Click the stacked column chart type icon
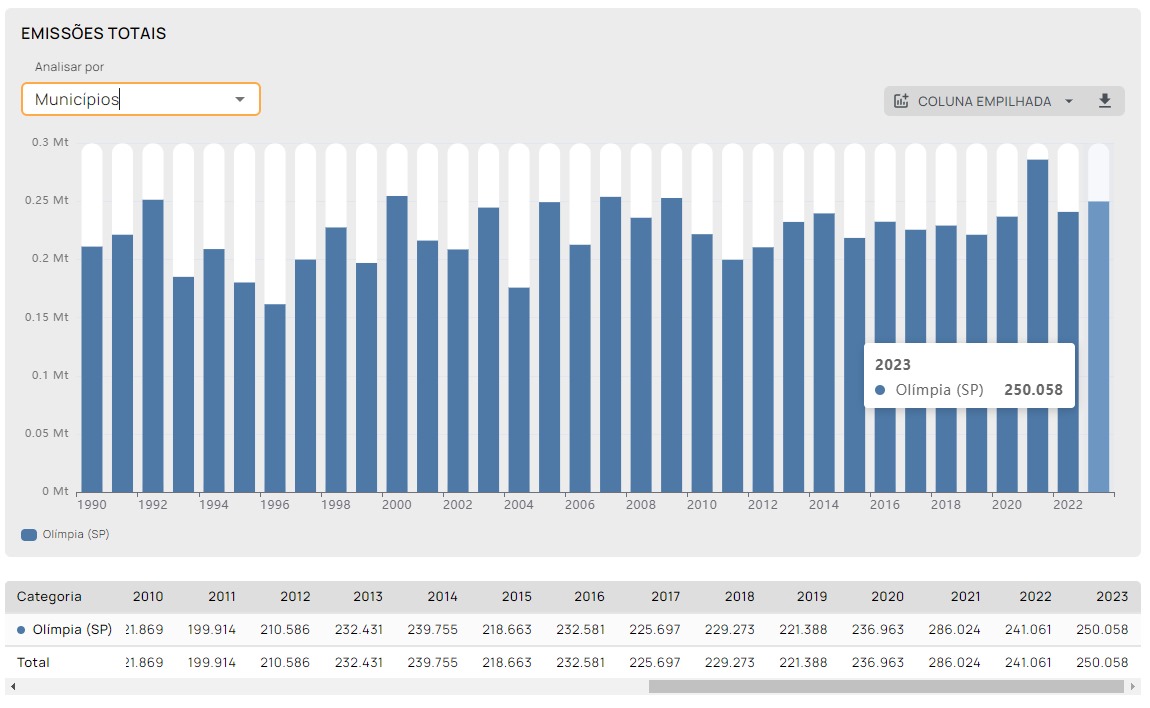 (x=901, y=101)
